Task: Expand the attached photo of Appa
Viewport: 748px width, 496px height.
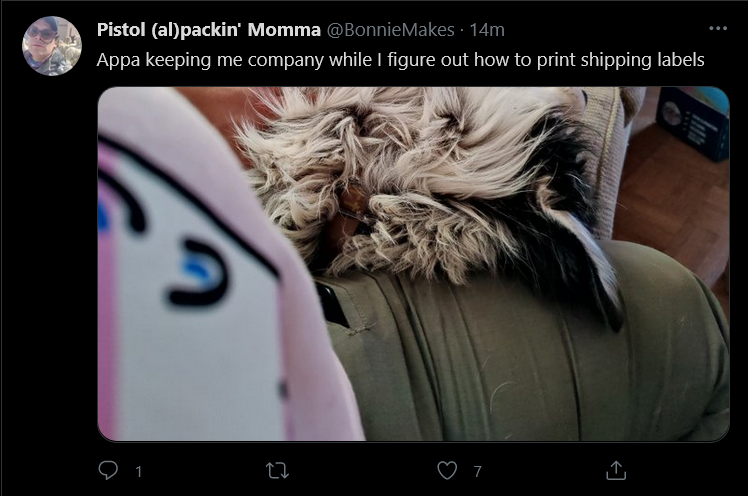Action: [413, 264]
